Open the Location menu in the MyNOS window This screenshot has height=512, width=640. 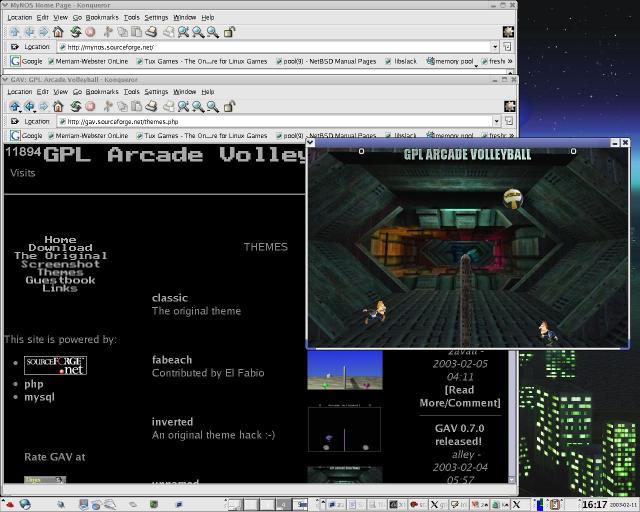[20, 18]
